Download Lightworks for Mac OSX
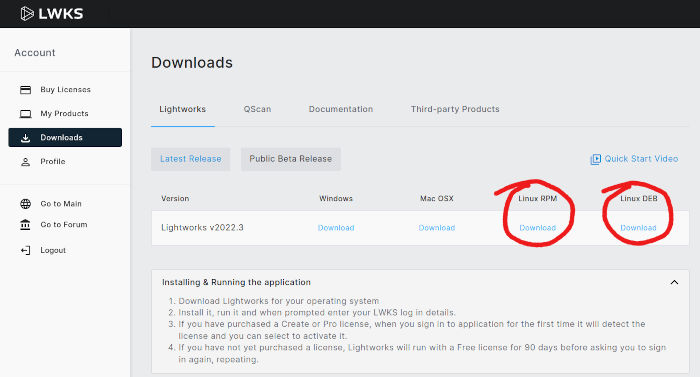This screenshot has width=700, height=377. click(437, 228)
